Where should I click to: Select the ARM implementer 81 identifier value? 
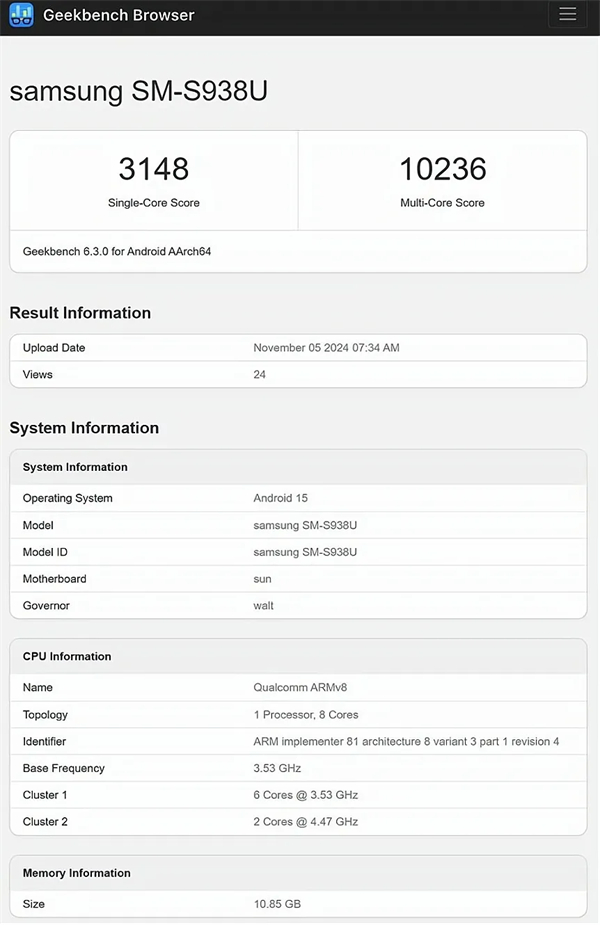pyautogui.click(x=406, y=742)
